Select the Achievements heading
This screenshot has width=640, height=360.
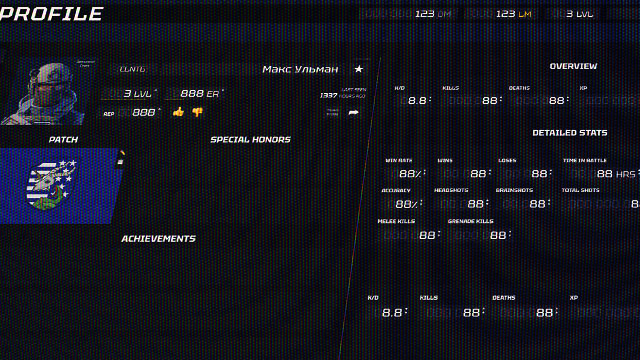tap(158, 239)
